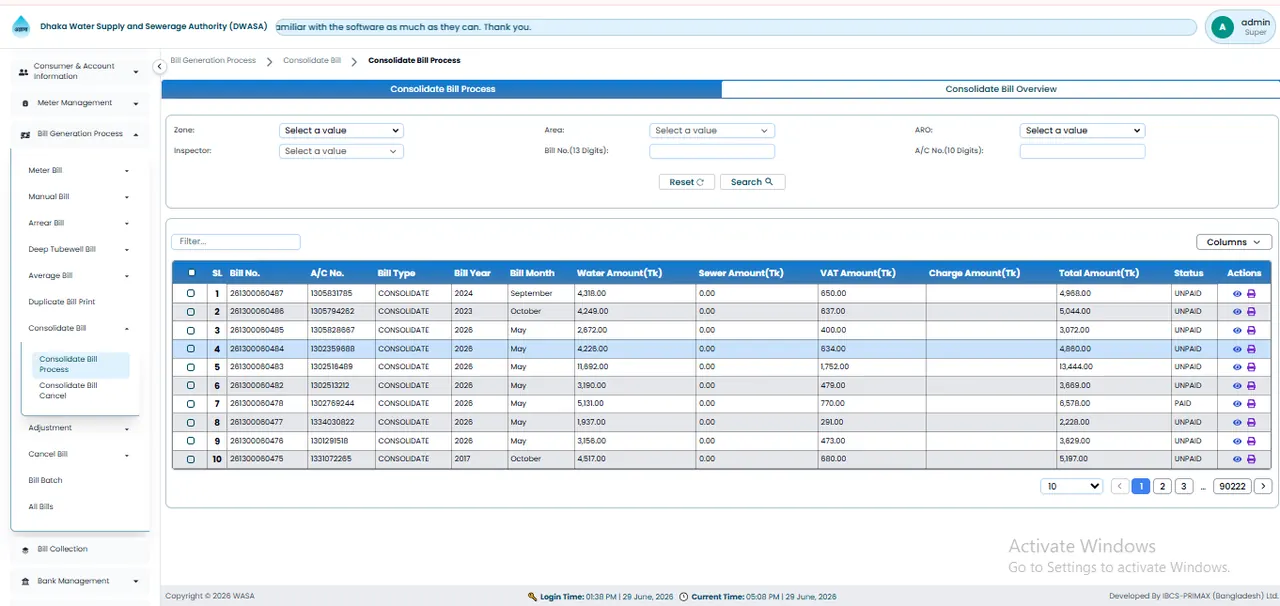The height and width of the screenshot is (606, 1280).
Task: Check the checkbox for row 7
Action: (x=191, y=404)
